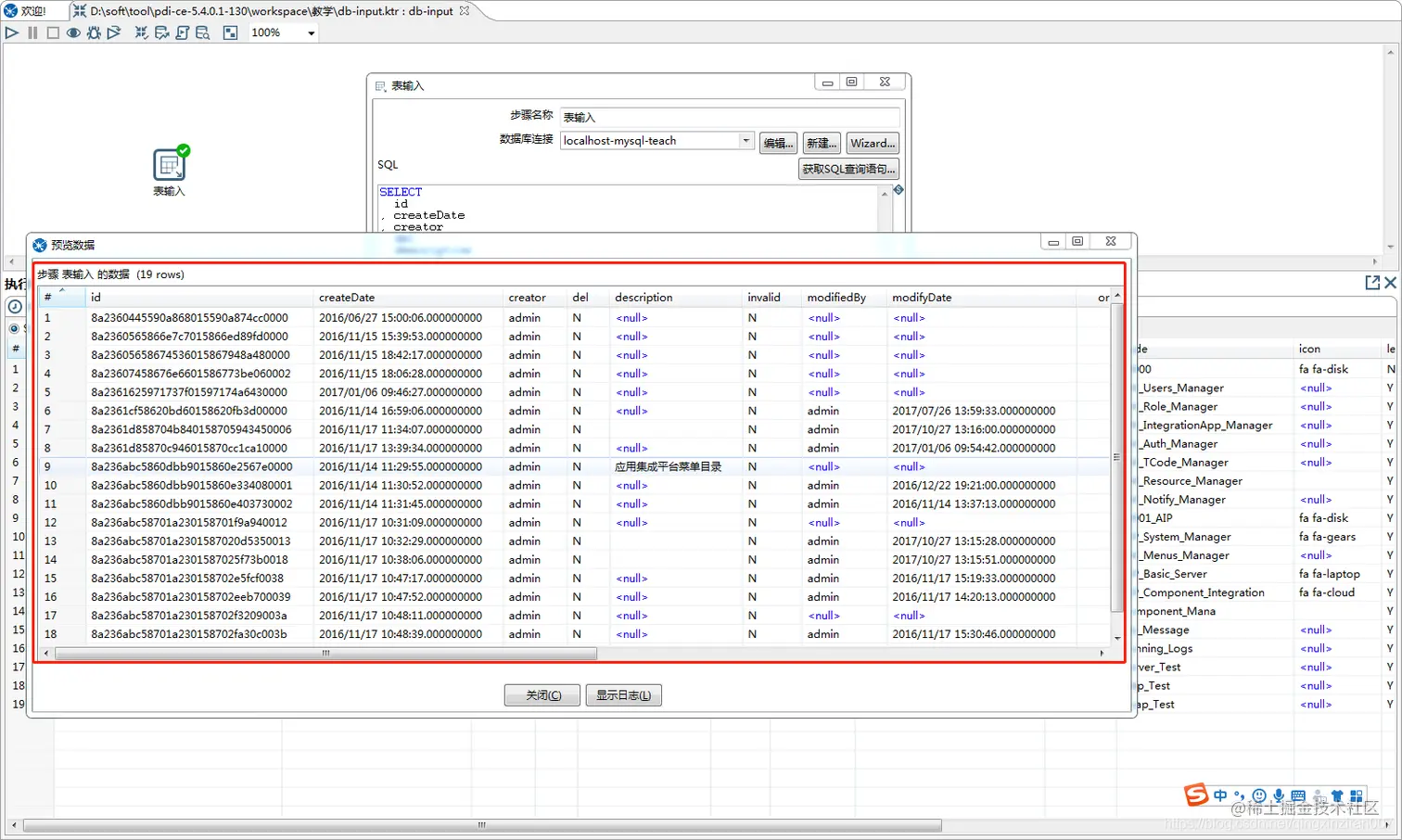This screenshot has width=1402, height=840.
Task: Activate IME voice input microphone
Action: (x=1279, y=795)
